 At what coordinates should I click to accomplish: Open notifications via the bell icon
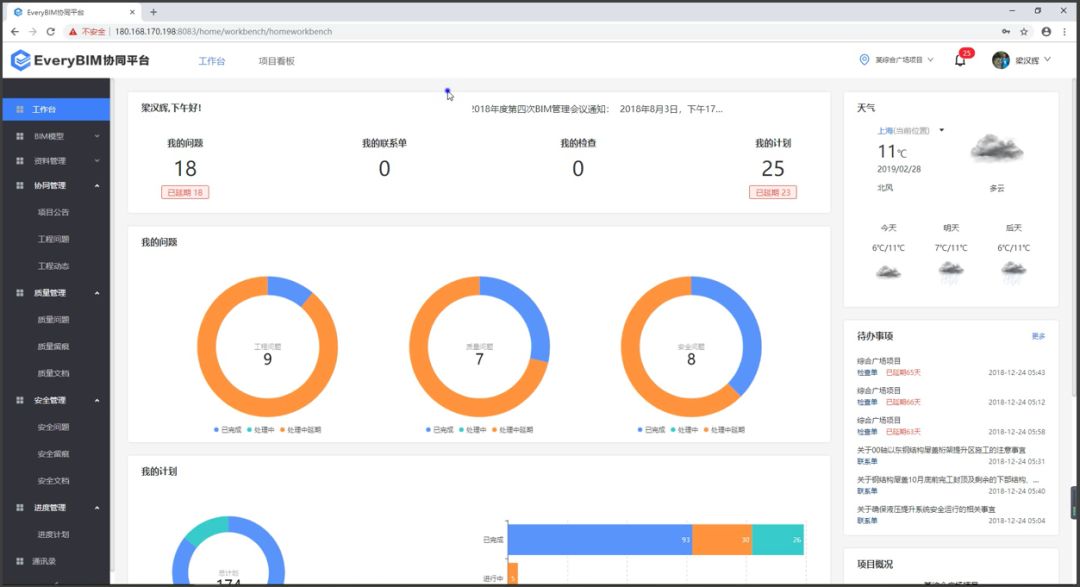click(960, 61)
